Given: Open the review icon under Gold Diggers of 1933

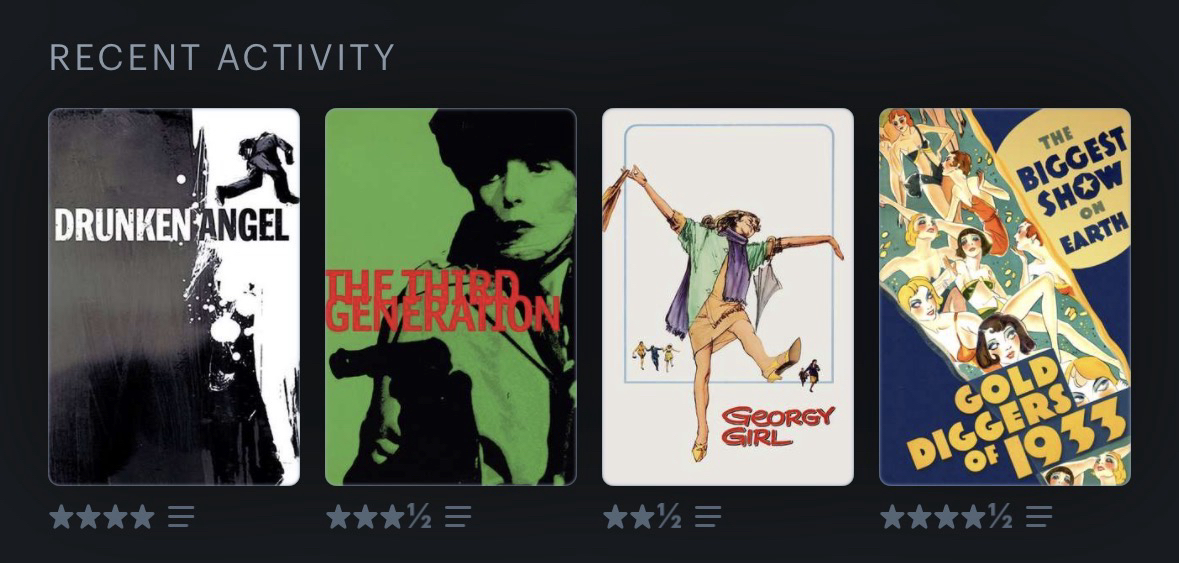Looking at the screenshot, I should tap(1038, 516).
